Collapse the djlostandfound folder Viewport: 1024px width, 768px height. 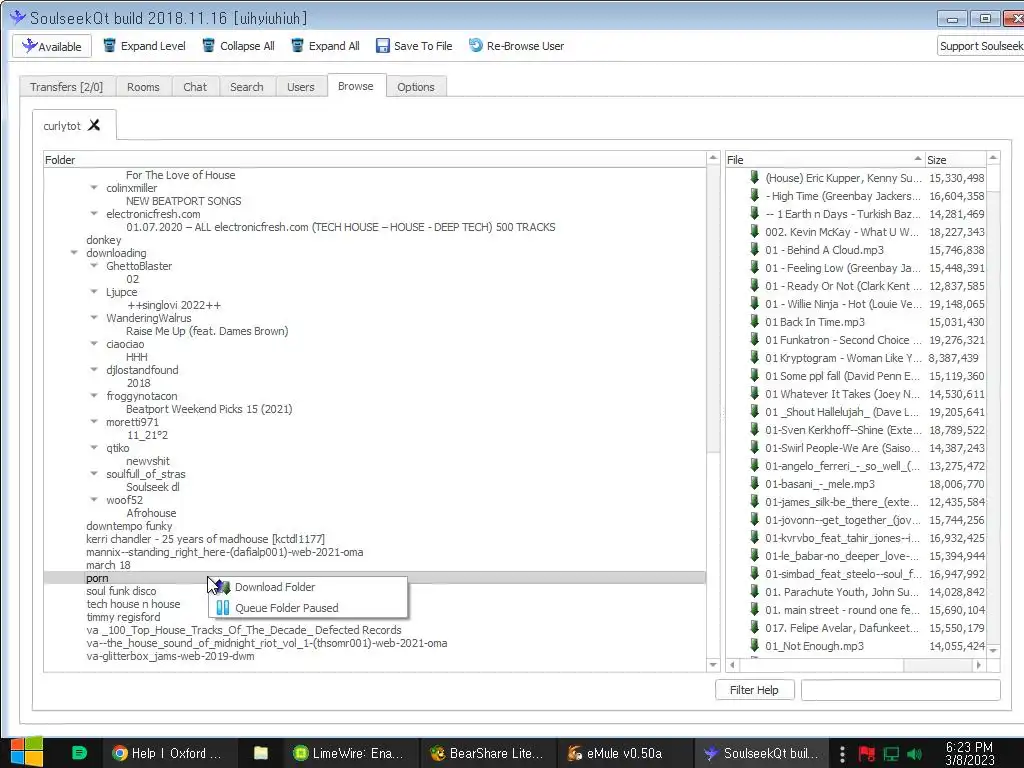94,370
